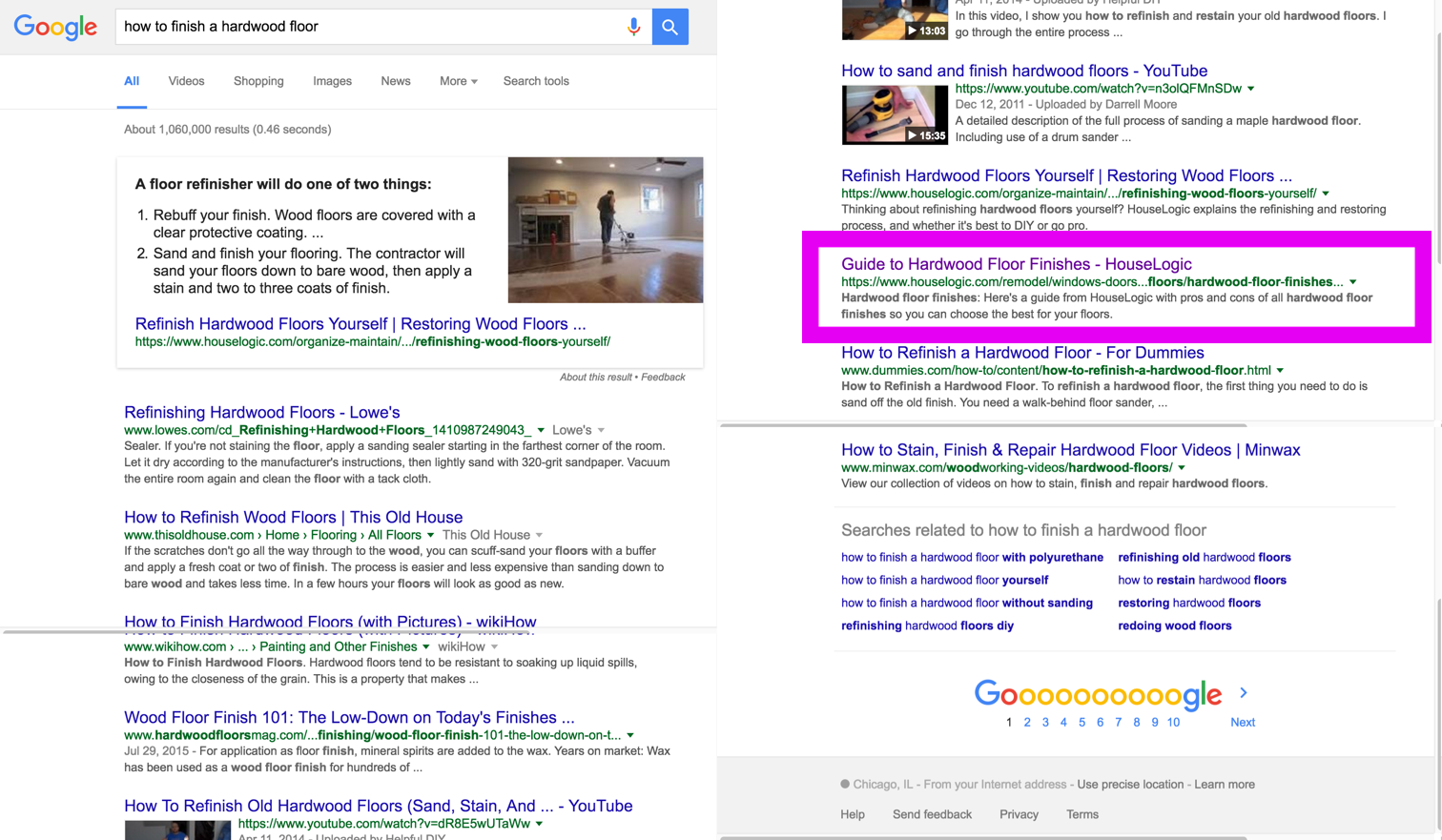The image size is (1442, 840).
Task: Expand the hardwoodfloorsmag.com URL dropdown arrow
Action: pyautogui.click(x=630, y=735)
